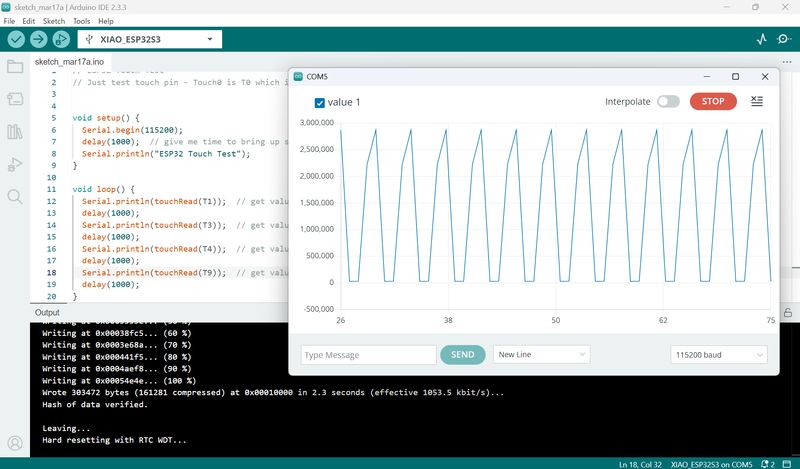800x469 pixels.
Task: Click the output lock icon
Action: pyautogui.click(x=788, y=313)
